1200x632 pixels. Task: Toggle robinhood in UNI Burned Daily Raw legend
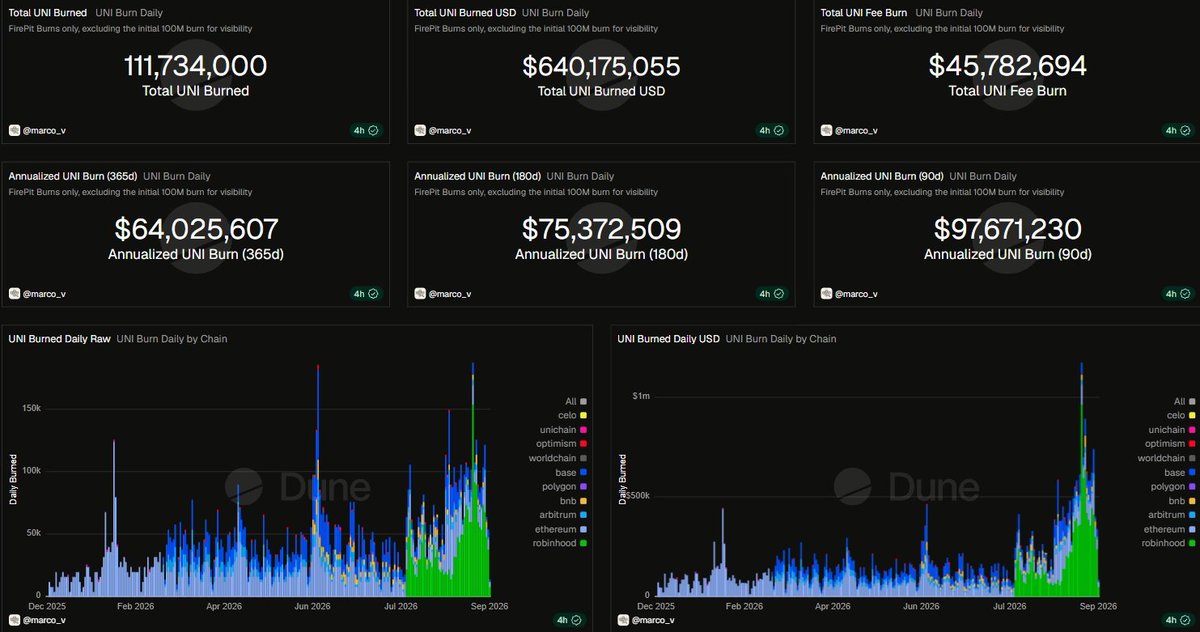pyautogui.click(x=560, y=543)
